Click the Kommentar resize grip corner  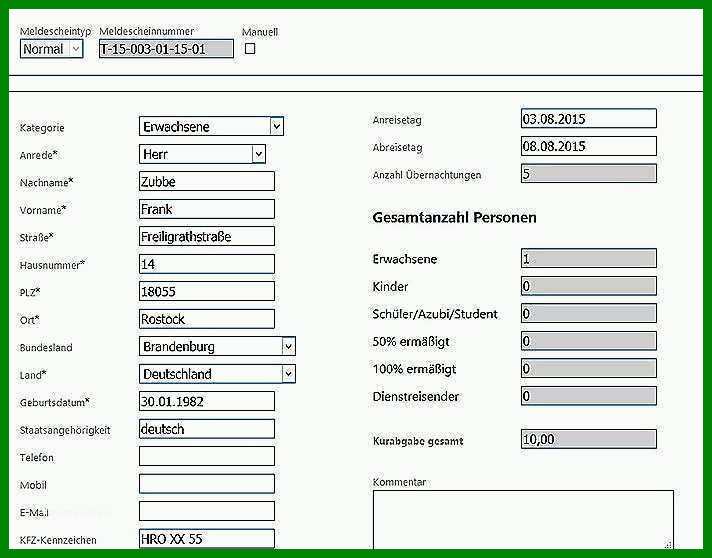[x=668, y=543]
